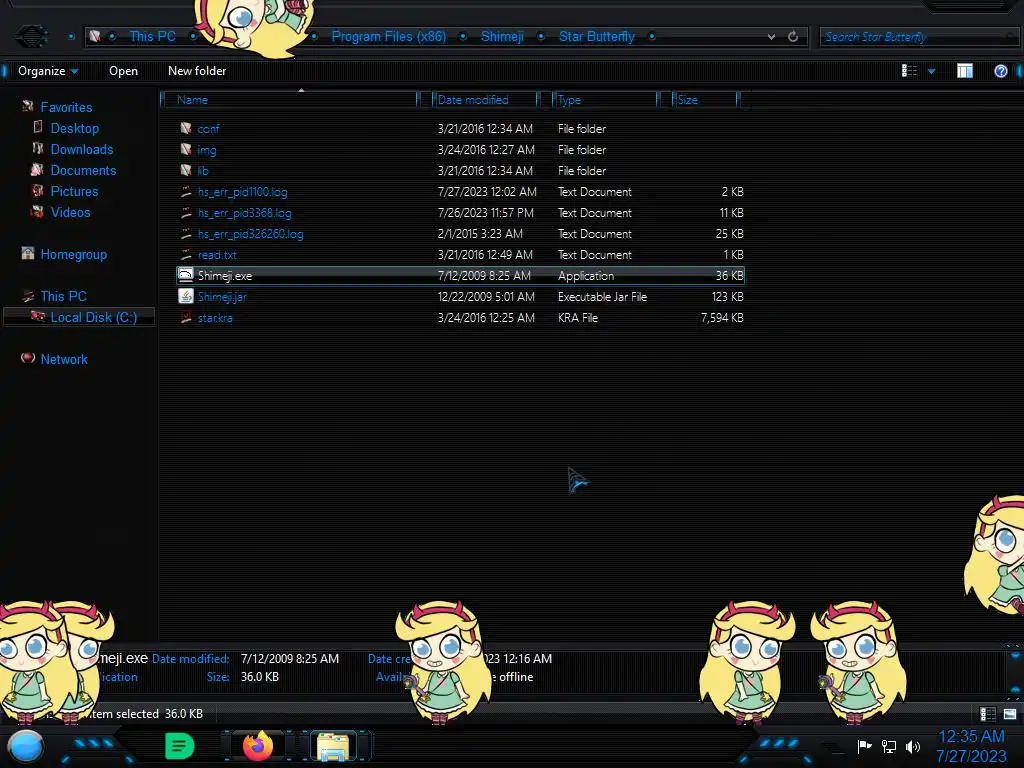Open Downloads in the navigation pane
Image resolution: width=1024 pixels, height=768 pixels.
82,149
